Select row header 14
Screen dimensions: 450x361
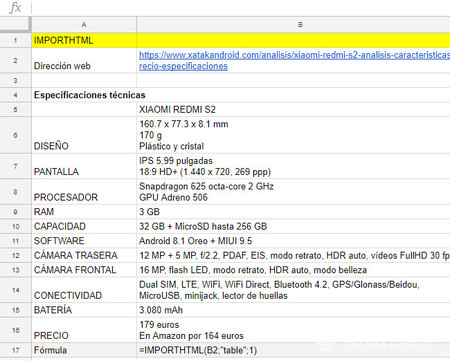tap(15, 290)
